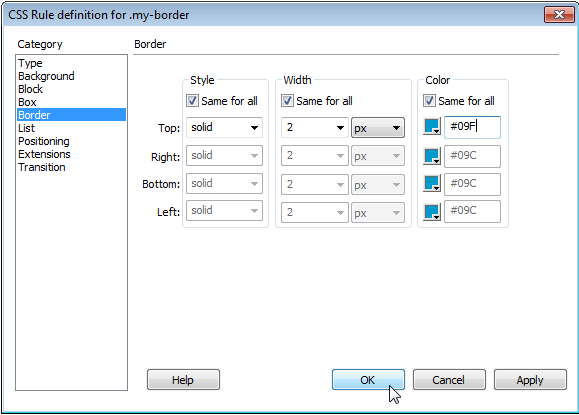Open the Top border color picker swatch

click(432, 127)
